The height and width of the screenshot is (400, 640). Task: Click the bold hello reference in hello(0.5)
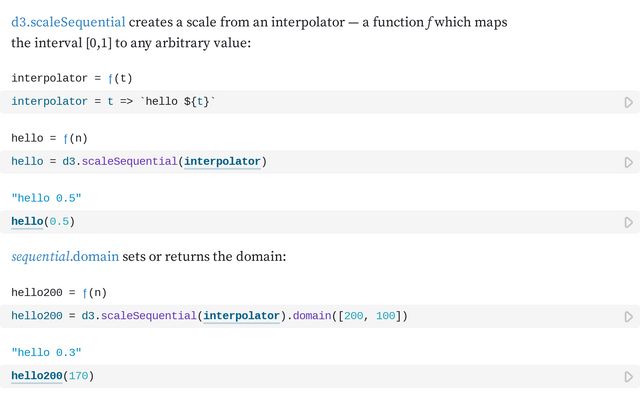(x=27, y=221)
